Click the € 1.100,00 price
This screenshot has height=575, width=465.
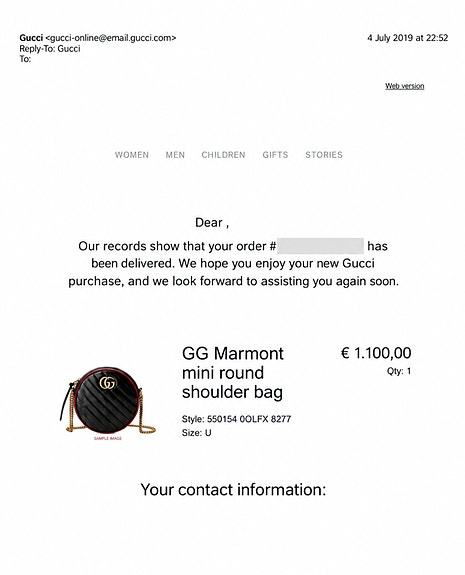(x=376, y=353)
